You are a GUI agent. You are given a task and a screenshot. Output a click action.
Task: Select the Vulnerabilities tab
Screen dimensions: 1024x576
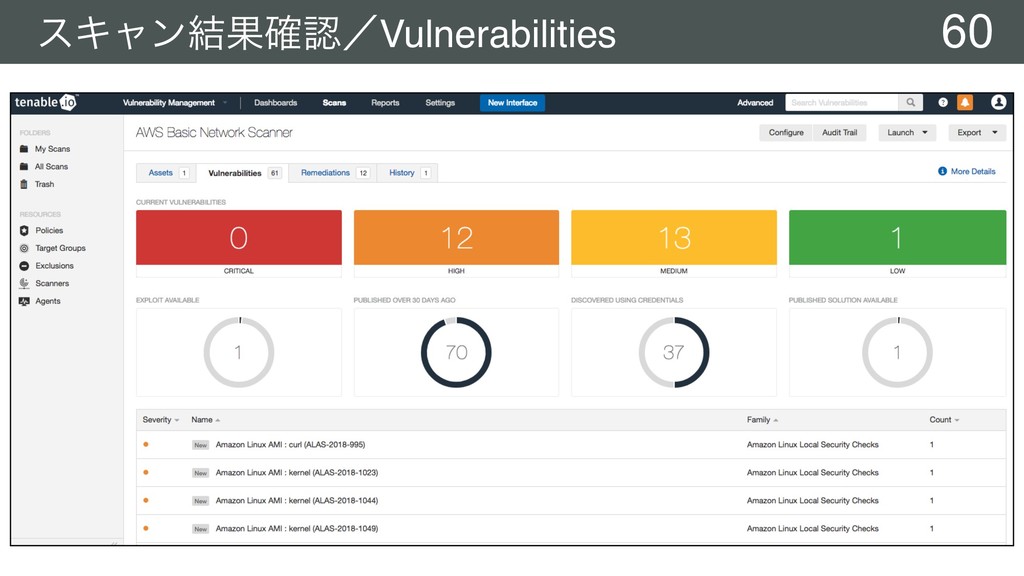pos(243,173)
